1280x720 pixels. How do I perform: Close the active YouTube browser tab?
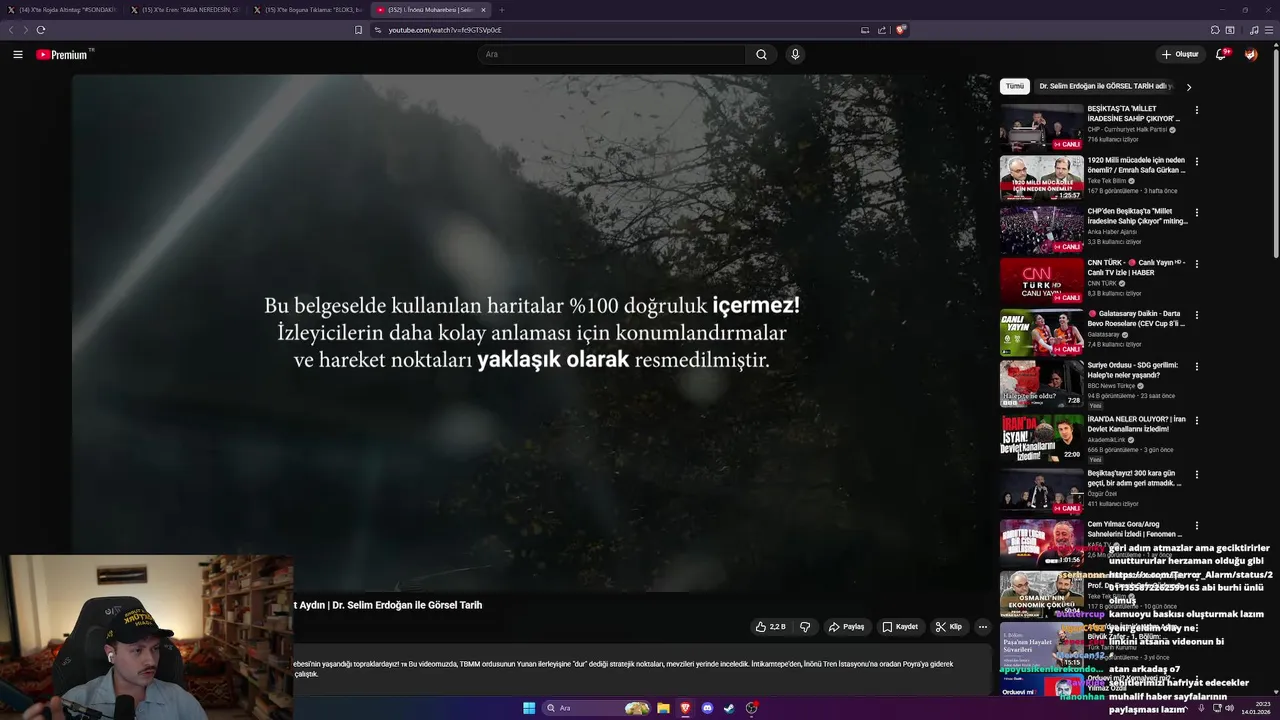(x=483, y=10)
